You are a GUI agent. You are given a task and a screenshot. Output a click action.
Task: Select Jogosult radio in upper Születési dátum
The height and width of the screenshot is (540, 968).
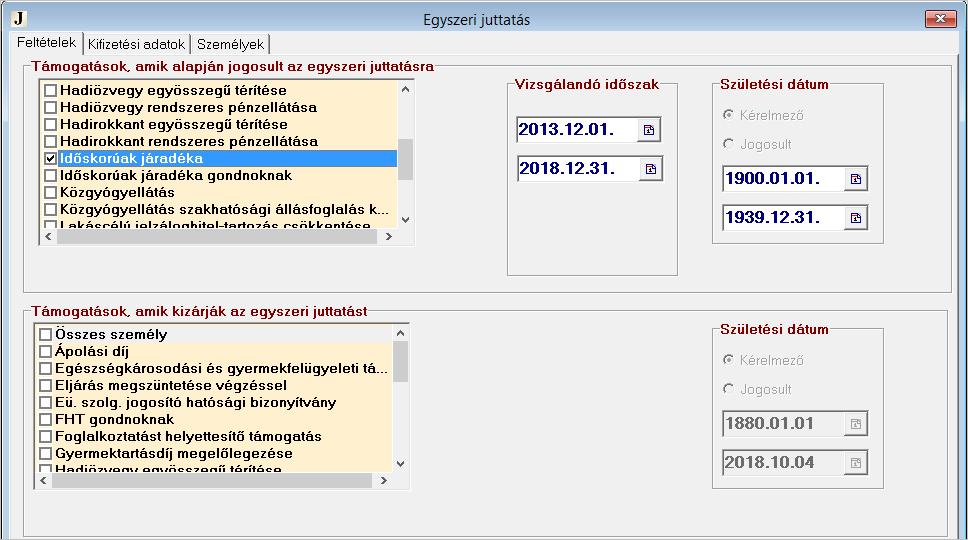click(728, 144)
